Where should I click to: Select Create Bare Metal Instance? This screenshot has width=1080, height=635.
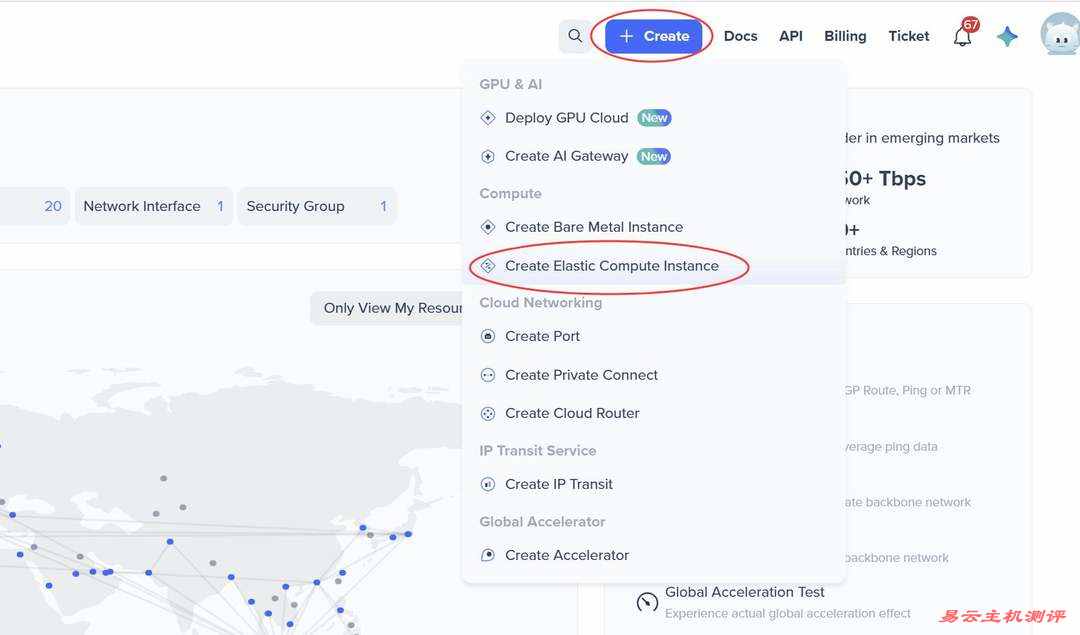click(593, 227)
